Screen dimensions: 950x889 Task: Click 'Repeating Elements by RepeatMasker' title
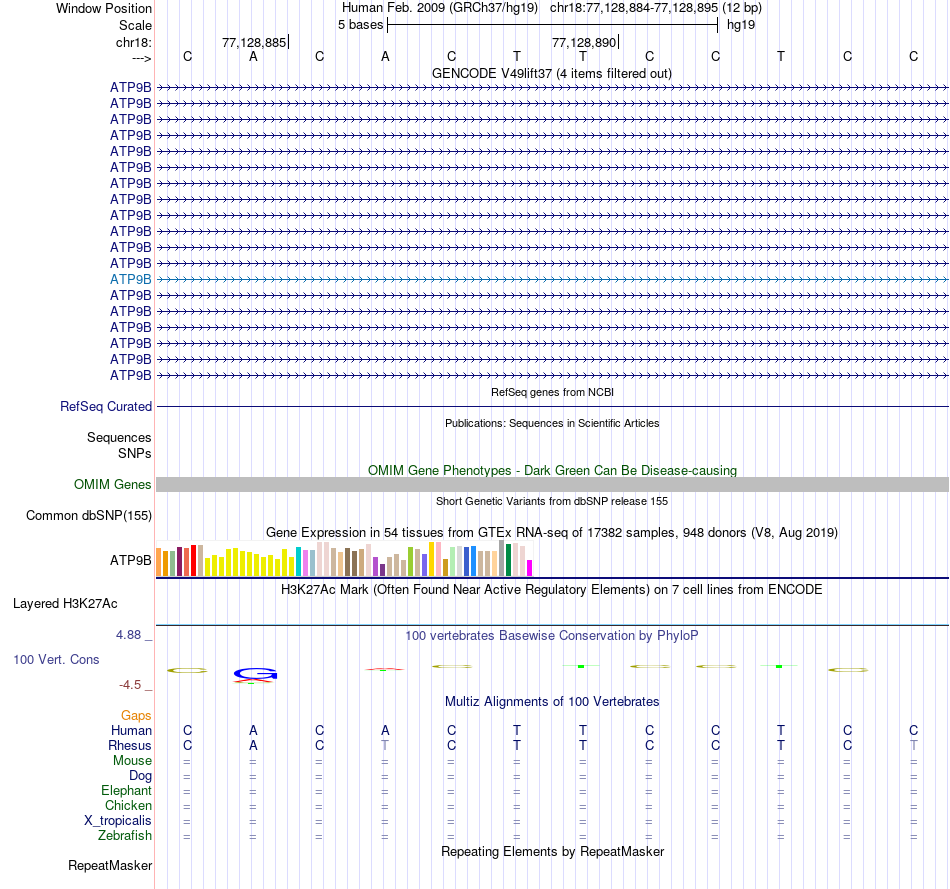[x=552, y=851]
